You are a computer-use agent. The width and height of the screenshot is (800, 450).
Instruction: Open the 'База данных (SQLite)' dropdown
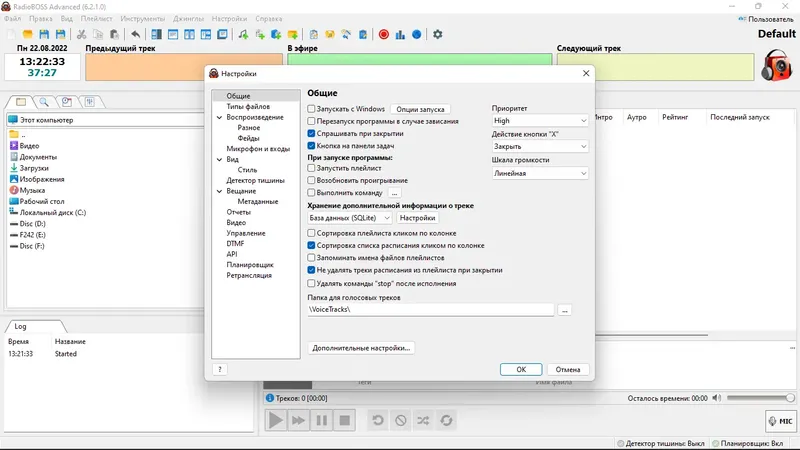click(x=349, y=218)
